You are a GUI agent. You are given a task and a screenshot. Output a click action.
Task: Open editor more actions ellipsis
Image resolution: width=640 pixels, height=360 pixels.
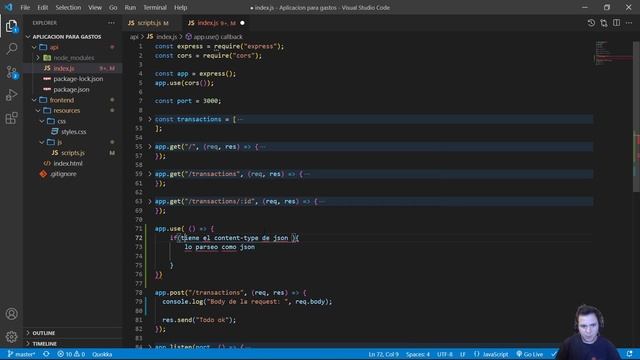click(x=629, y=23)
